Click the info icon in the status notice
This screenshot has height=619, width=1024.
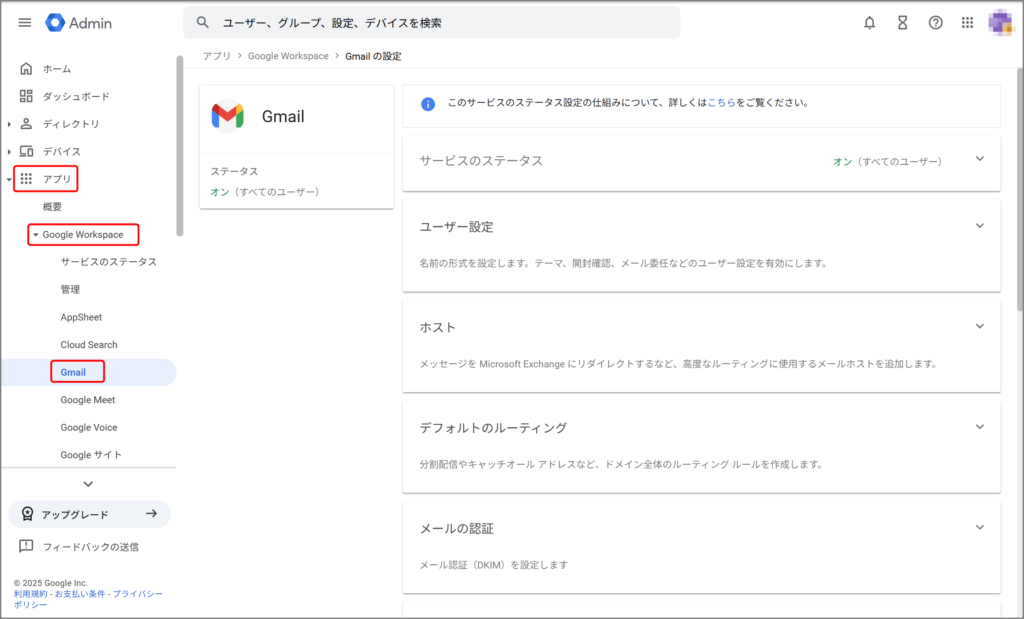point(428,103)
